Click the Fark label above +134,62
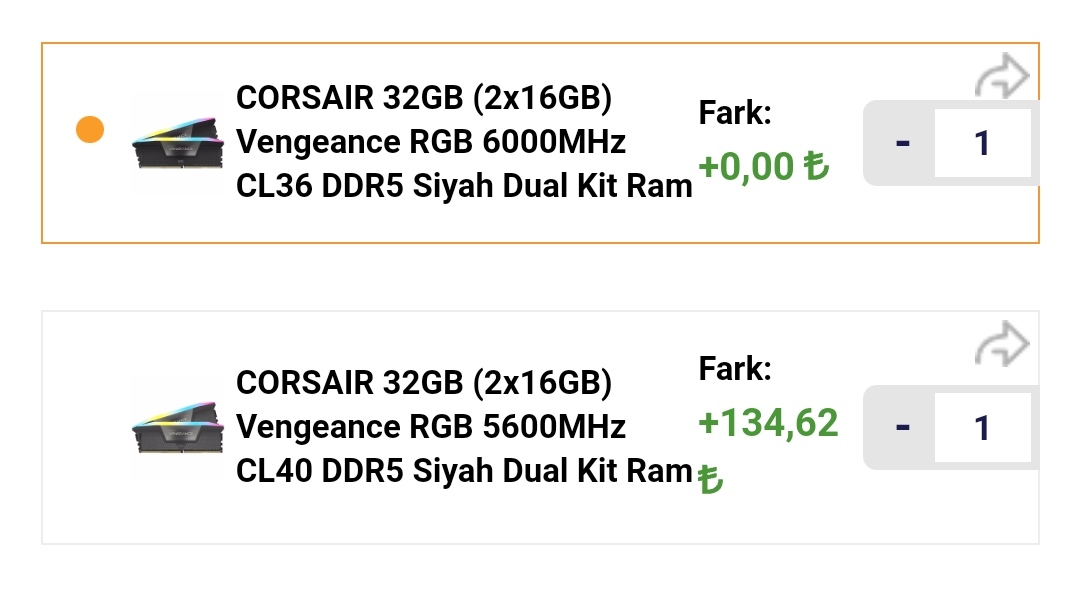This screenshot has height=591, width=1080. tap(735, 370)
